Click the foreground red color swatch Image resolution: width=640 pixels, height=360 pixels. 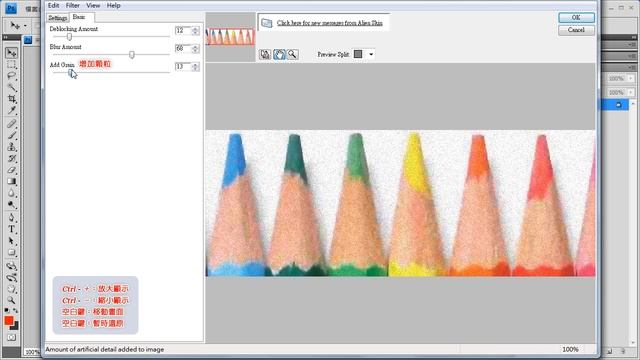pyautogui.click(x=9, y=321)
